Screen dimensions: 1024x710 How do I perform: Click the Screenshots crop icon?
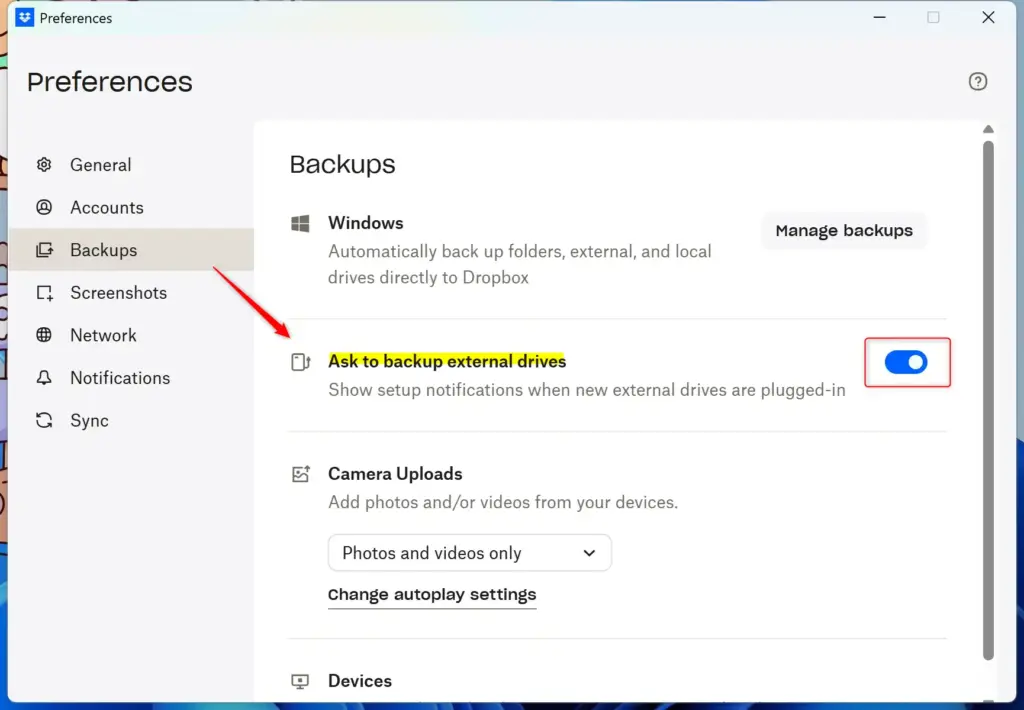pos(44,293)
